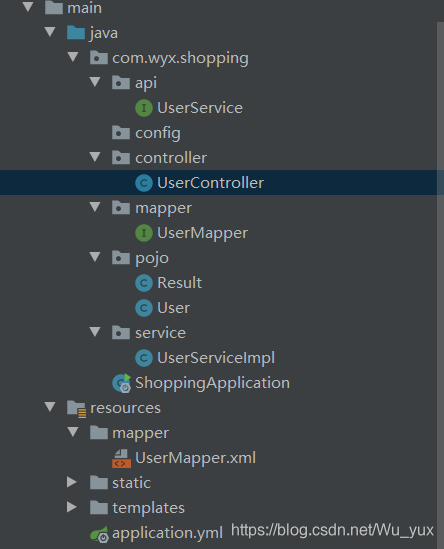Expand the static folder

pos(72,482)
